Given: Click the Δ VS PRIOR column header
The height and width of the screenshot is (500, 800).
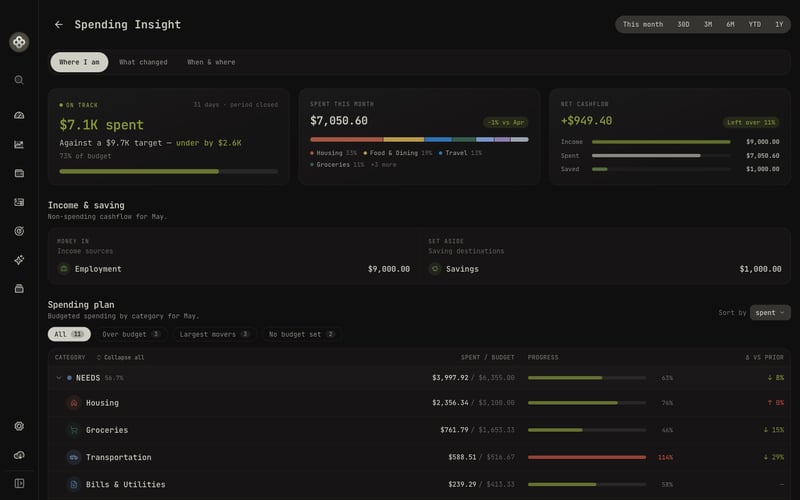Looking at the screenshot, I should point(764,358).
